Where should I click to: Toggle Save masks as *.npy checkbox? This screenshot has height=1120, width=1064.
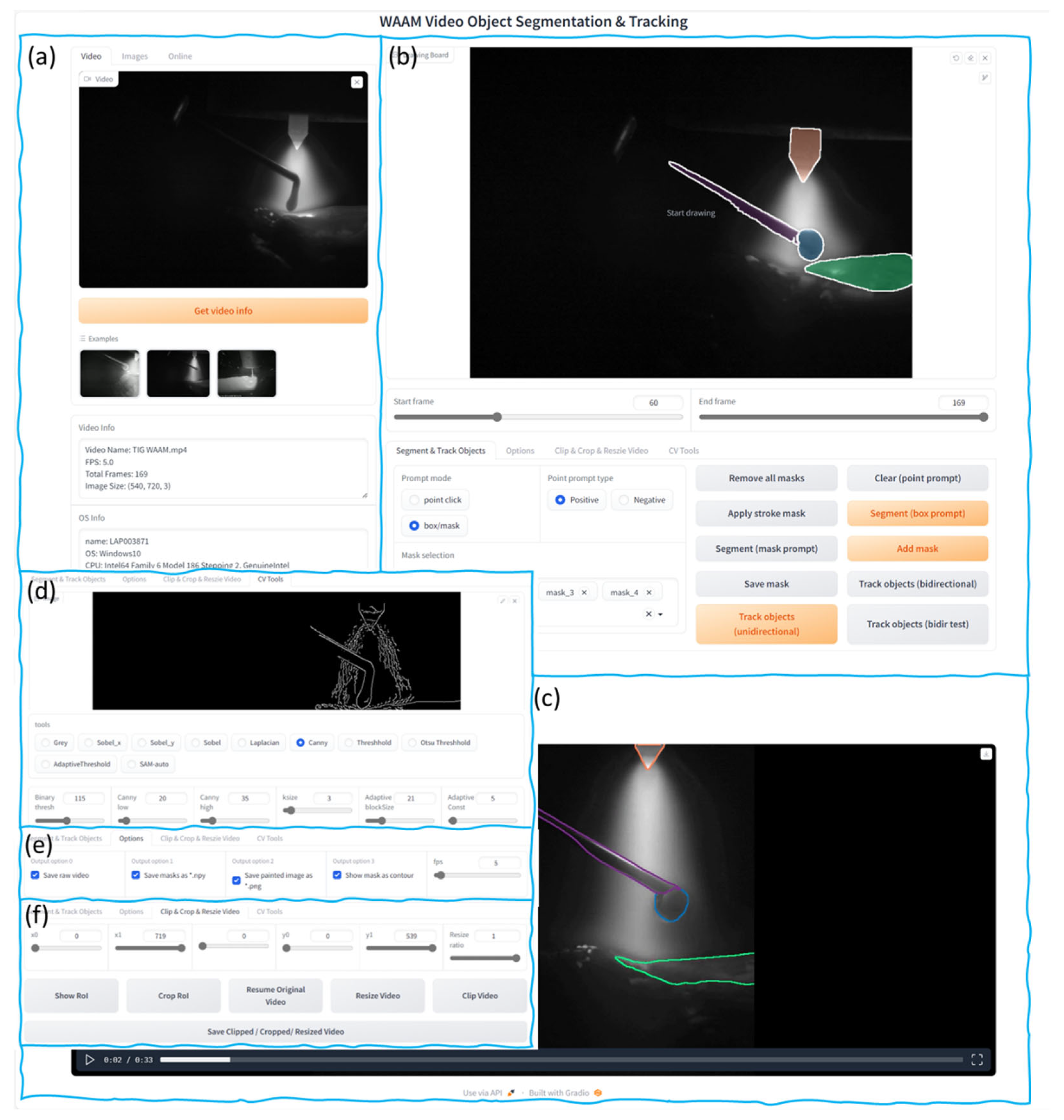(136, 875)
